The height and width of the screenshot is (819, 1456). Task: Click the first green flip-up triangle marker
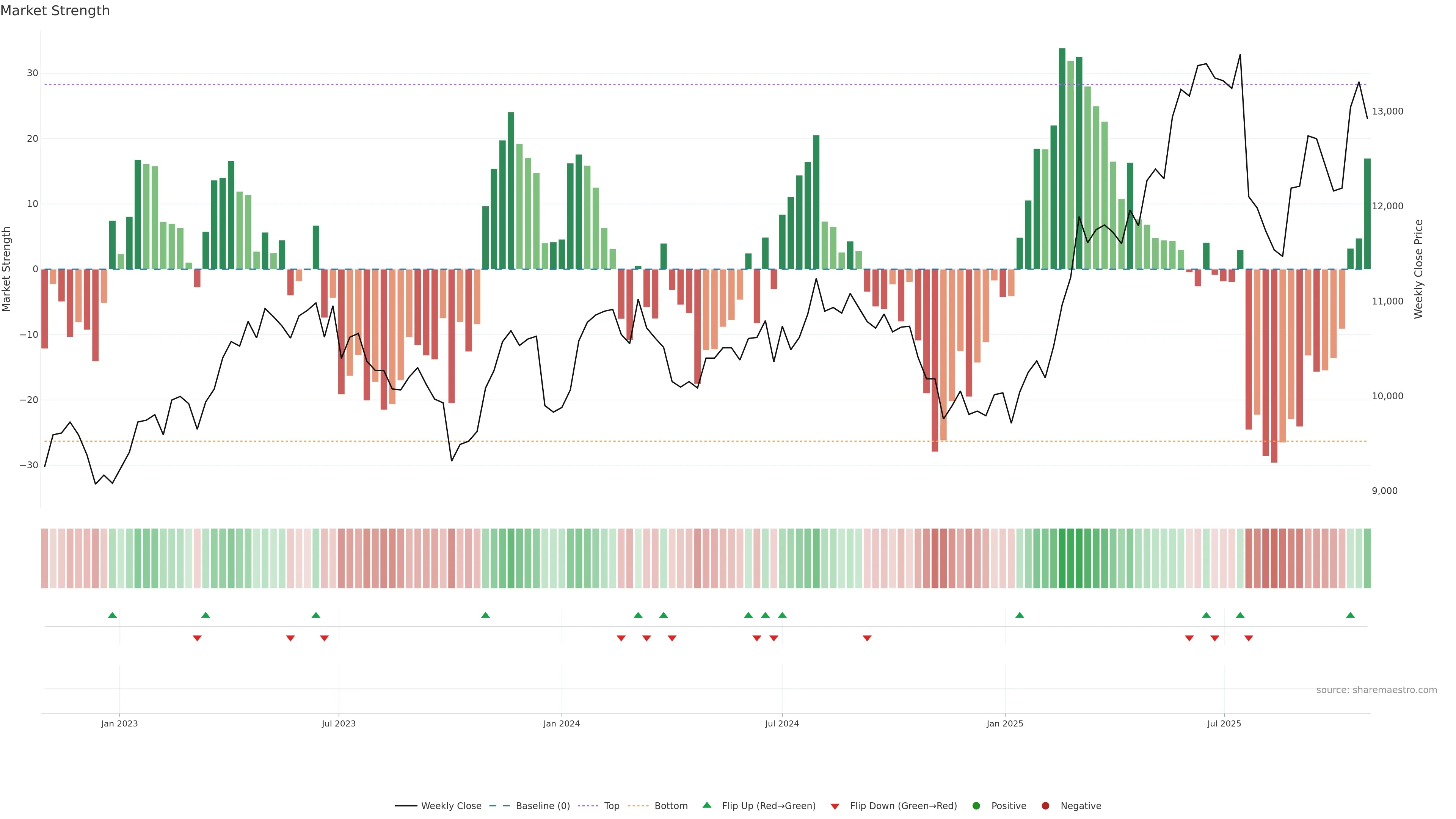(113, 615)
